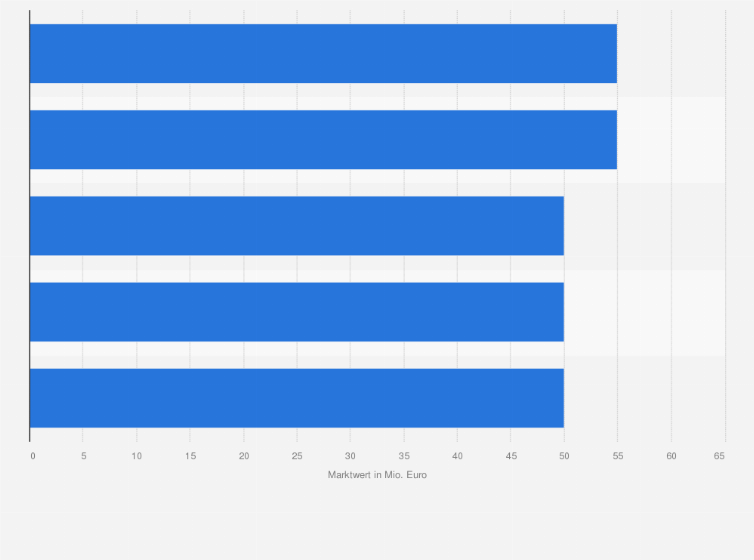This screenshot has width=754, height=560.
Task: Click the x-axis tick label 5
Action: 84,456
